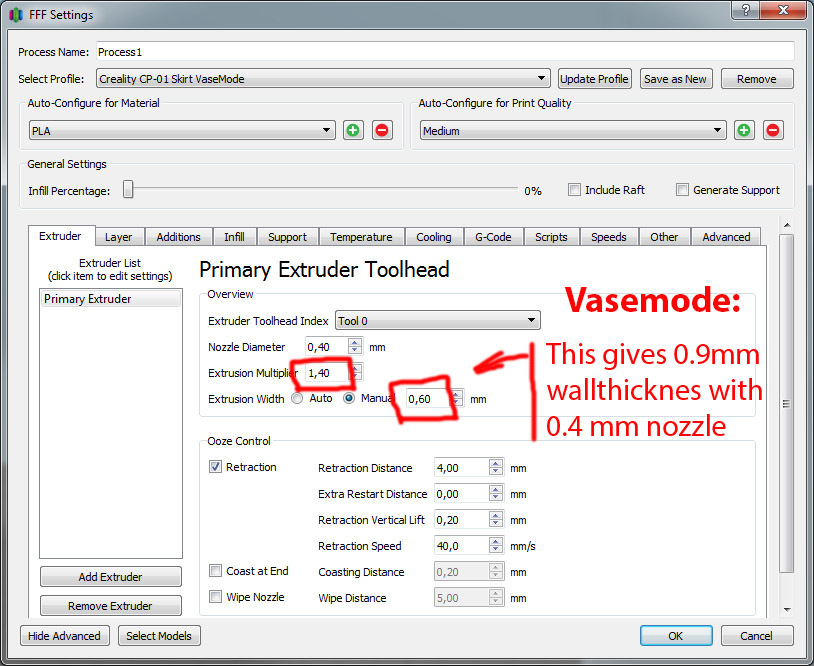The image size is (814, 666).
Task: Click the Update Profile button
Action: [594, 79]
